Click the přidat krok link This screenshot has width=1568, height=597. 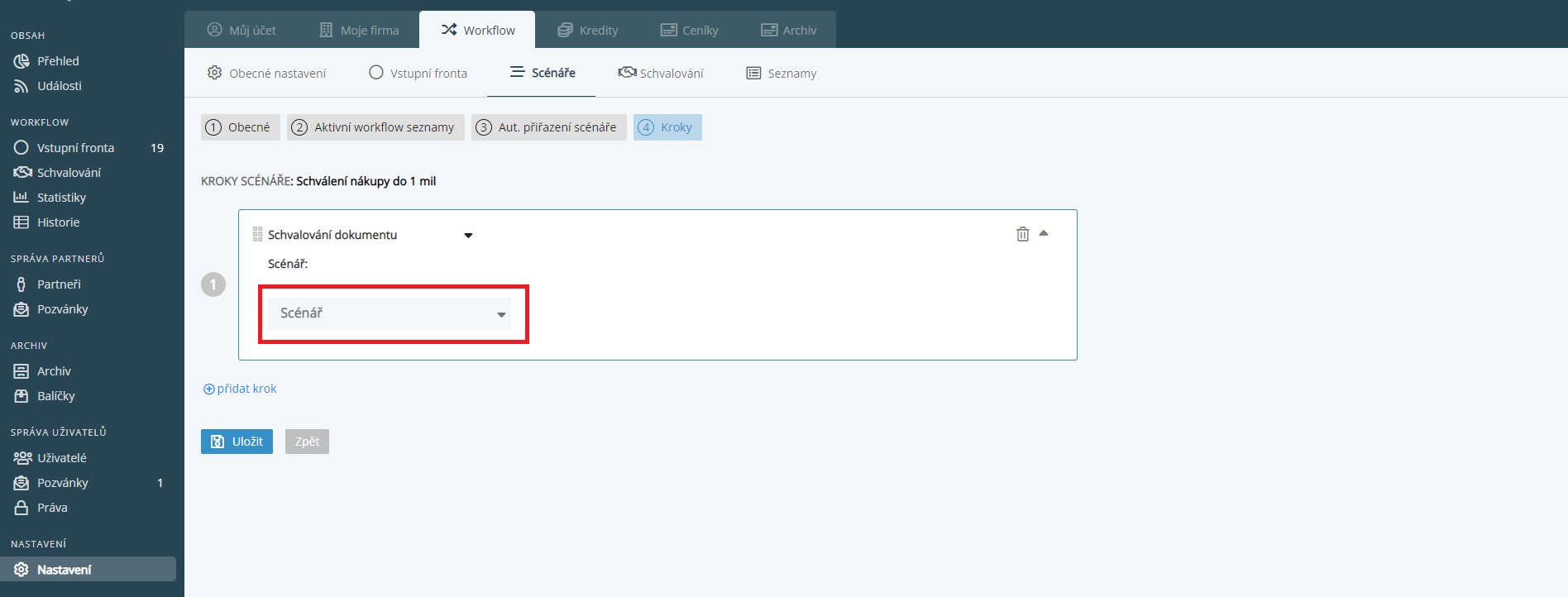(x=240, y=389)
